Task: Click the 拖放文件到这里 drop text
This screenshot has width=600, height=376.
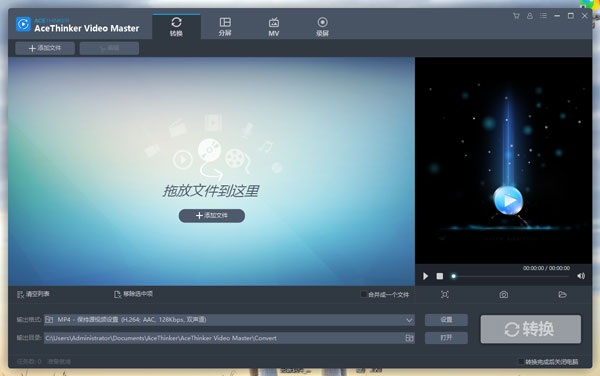Action: pos(211,191)
